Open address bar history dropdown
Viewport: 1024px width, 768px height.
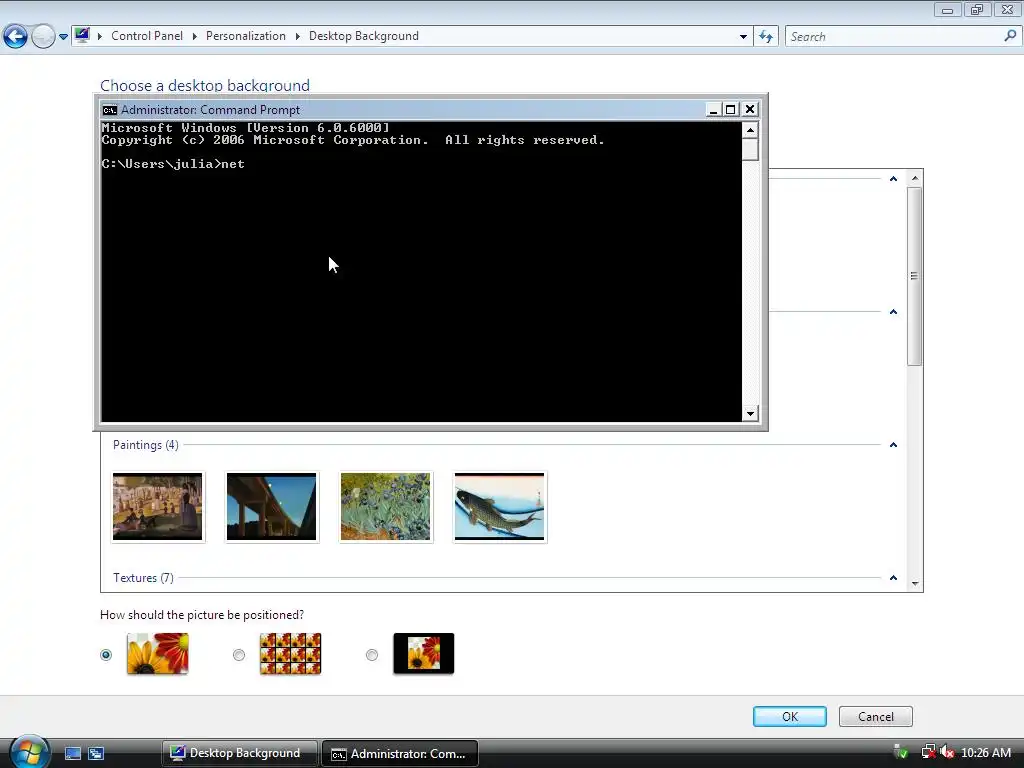point(743,37)
